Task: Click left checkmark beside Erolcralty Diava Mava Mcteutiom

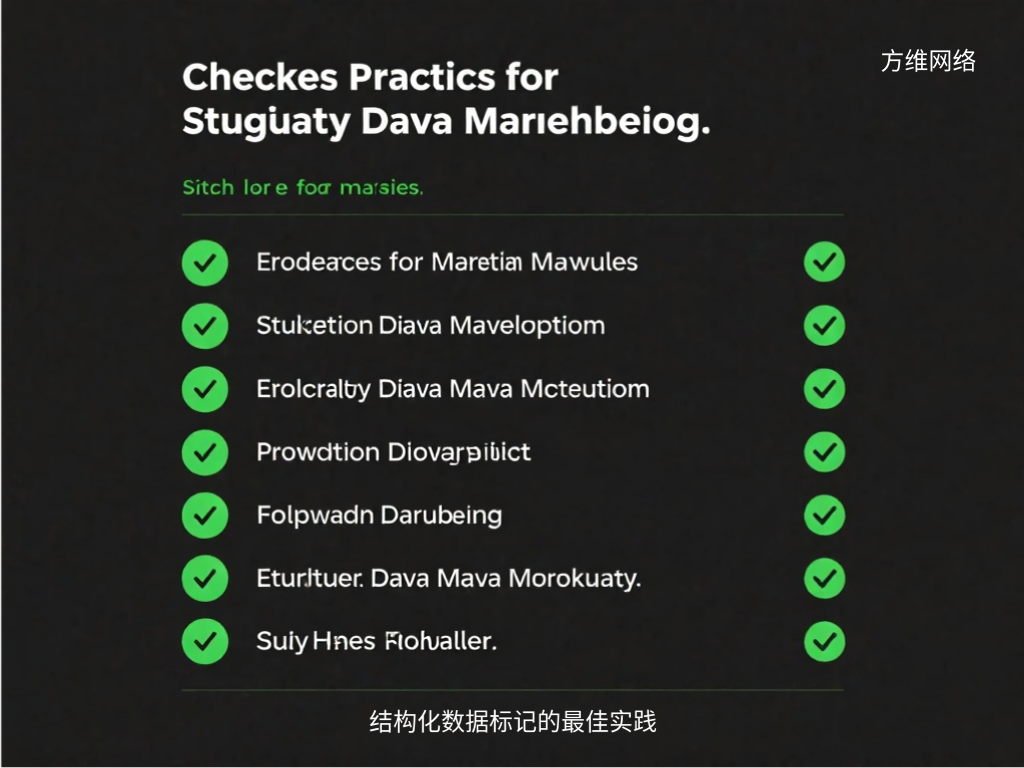Action: (205, 389)
